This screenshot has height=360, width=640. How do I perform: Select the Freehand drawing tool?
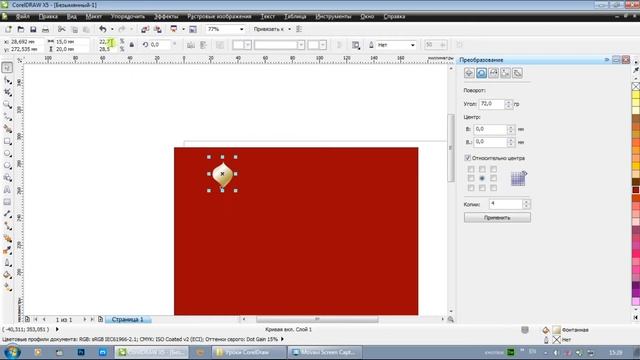(7, 117)
